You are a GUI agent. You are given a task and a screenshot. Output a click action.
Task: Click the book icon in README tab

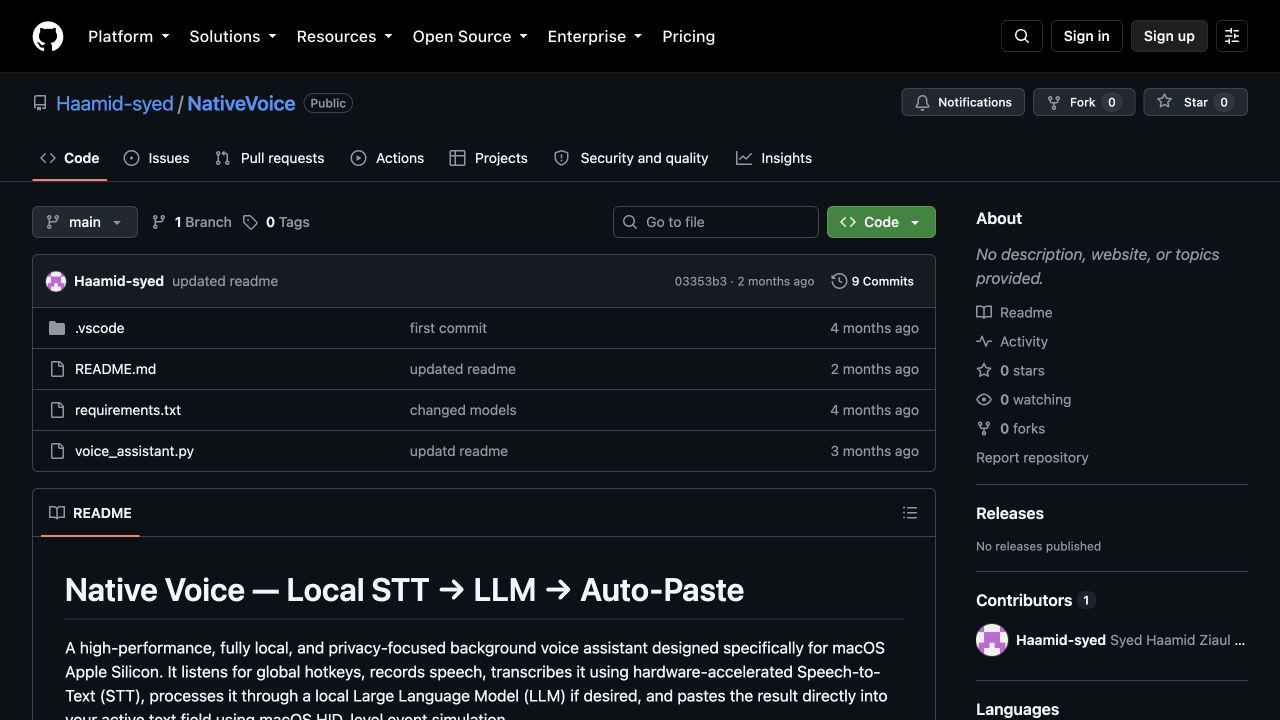57,513
